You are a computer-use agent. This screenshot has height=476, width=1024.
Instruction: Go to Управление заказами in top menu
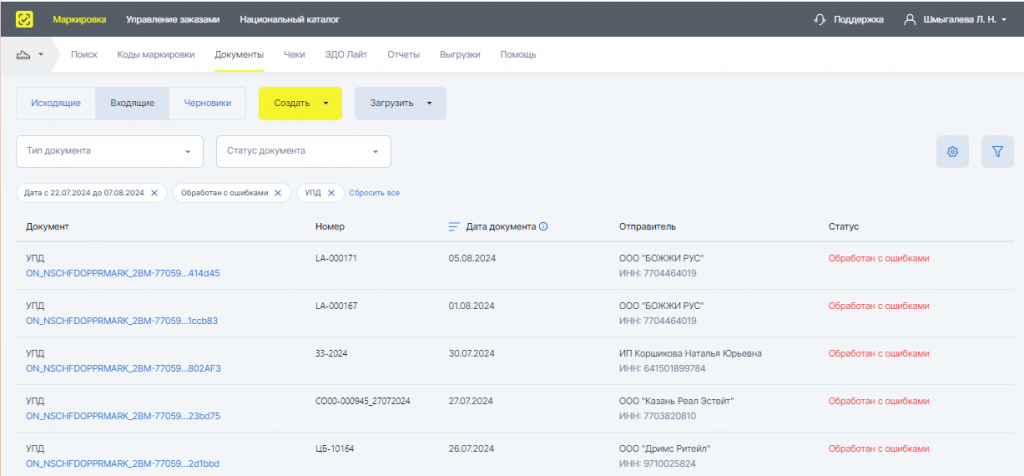click(173, 19)
